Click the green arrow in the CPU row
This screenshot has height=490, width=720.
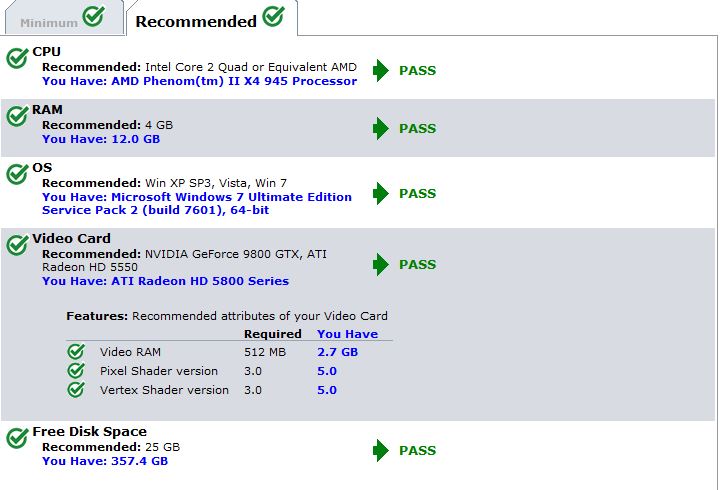(x=381, y=71)
